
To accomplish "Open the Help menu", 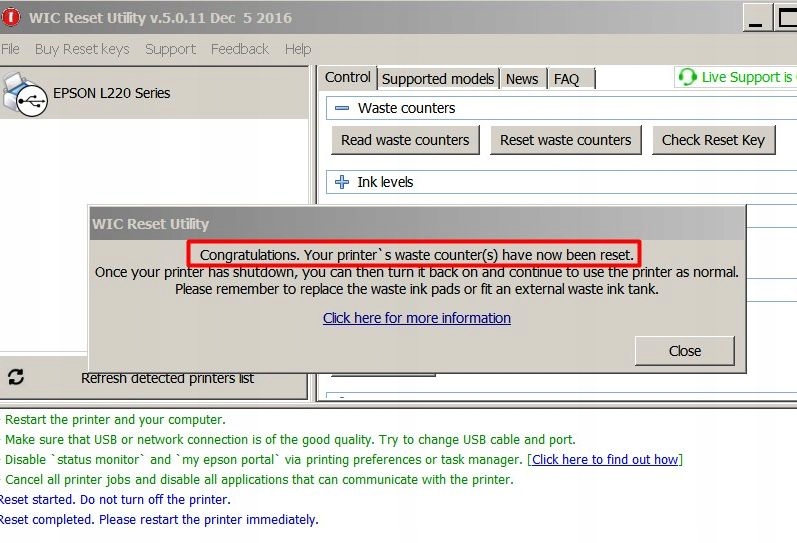I will point(298,49).
